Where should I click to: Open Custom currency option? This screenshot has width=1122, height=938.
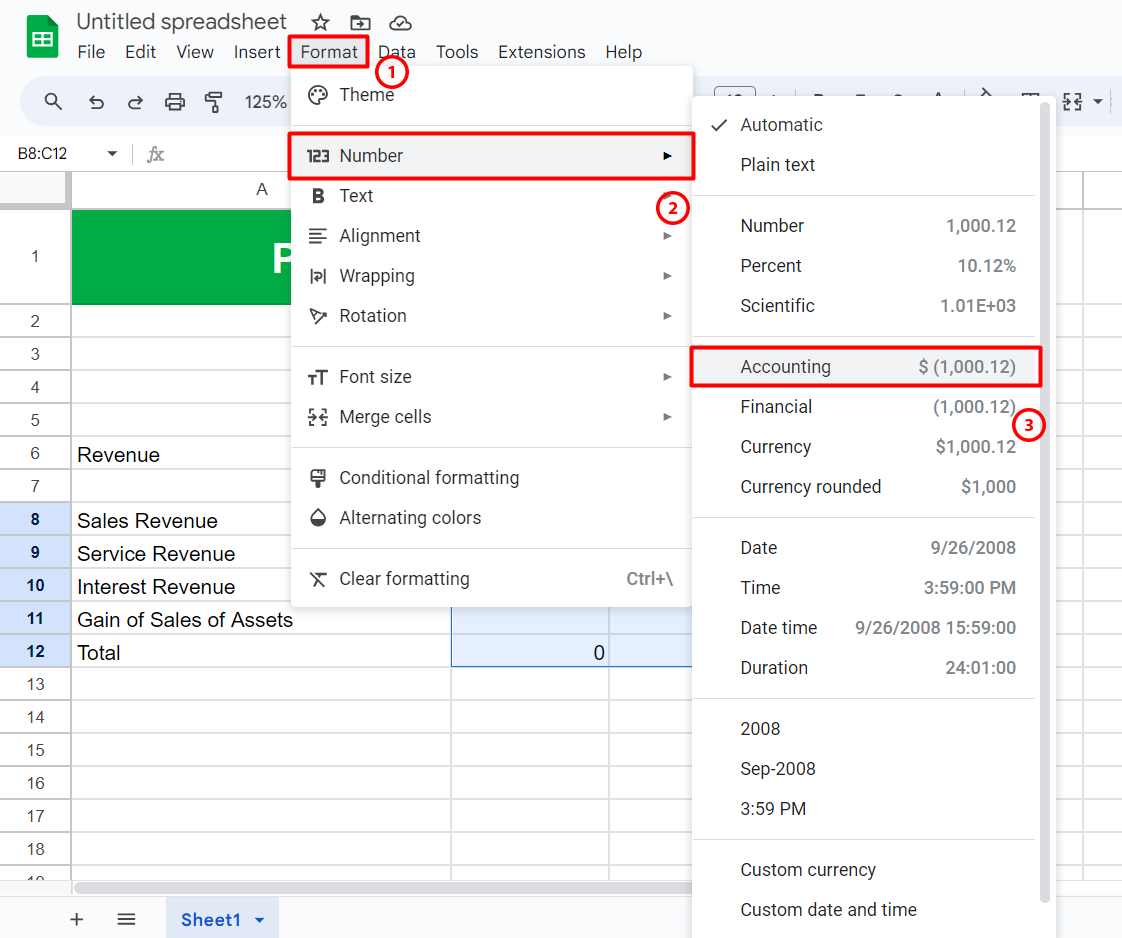(865, 870)
